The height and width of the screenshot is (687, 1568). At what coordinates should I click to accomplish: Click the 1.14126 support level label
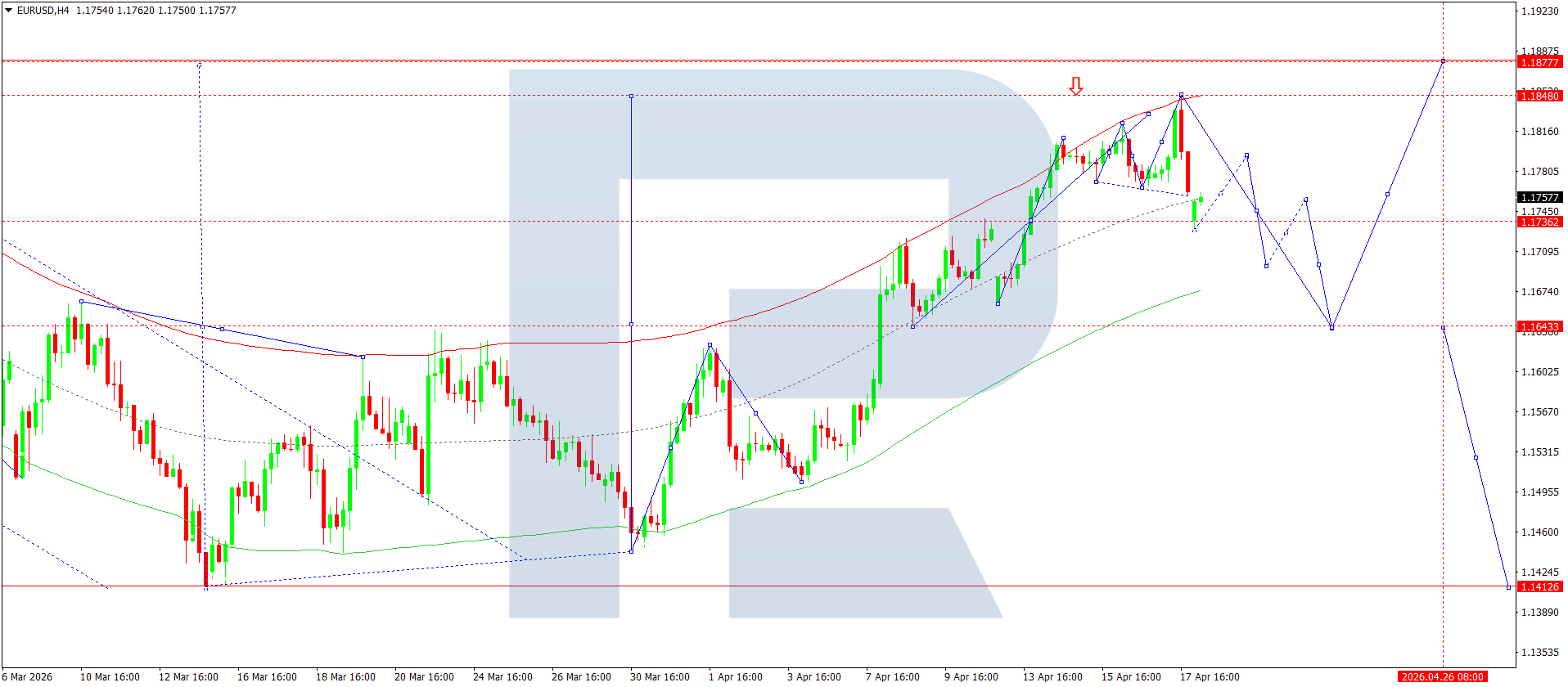click(x=1539, y=586)
